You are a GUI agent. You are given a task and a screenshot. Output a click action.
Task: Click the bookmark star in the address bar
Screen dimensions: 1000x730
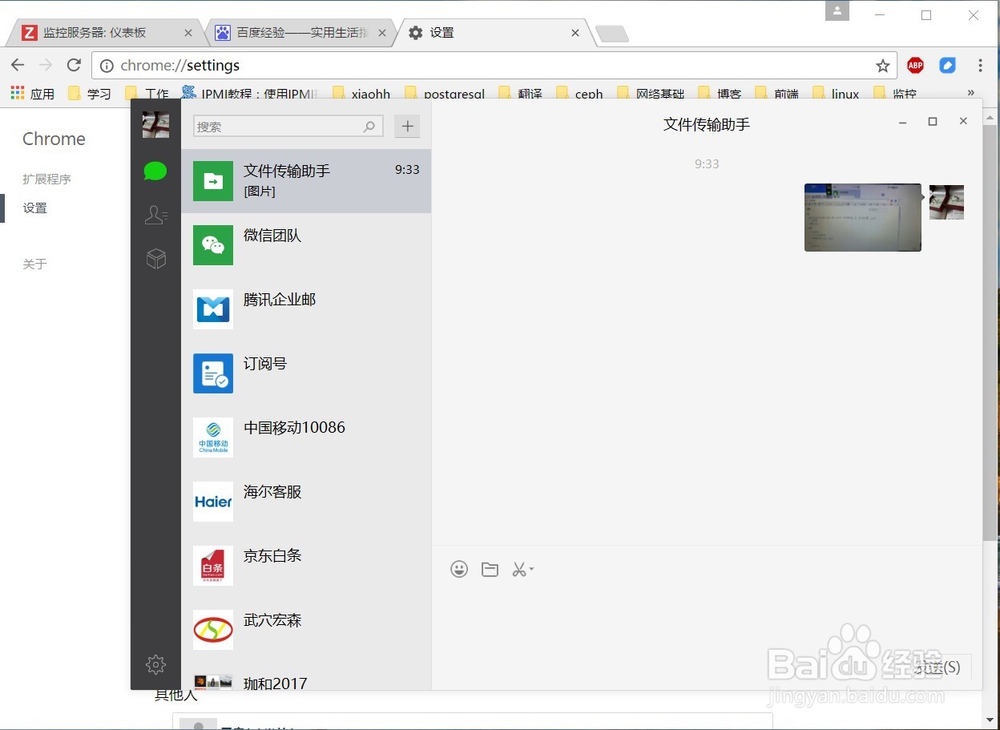coord(883,64)
